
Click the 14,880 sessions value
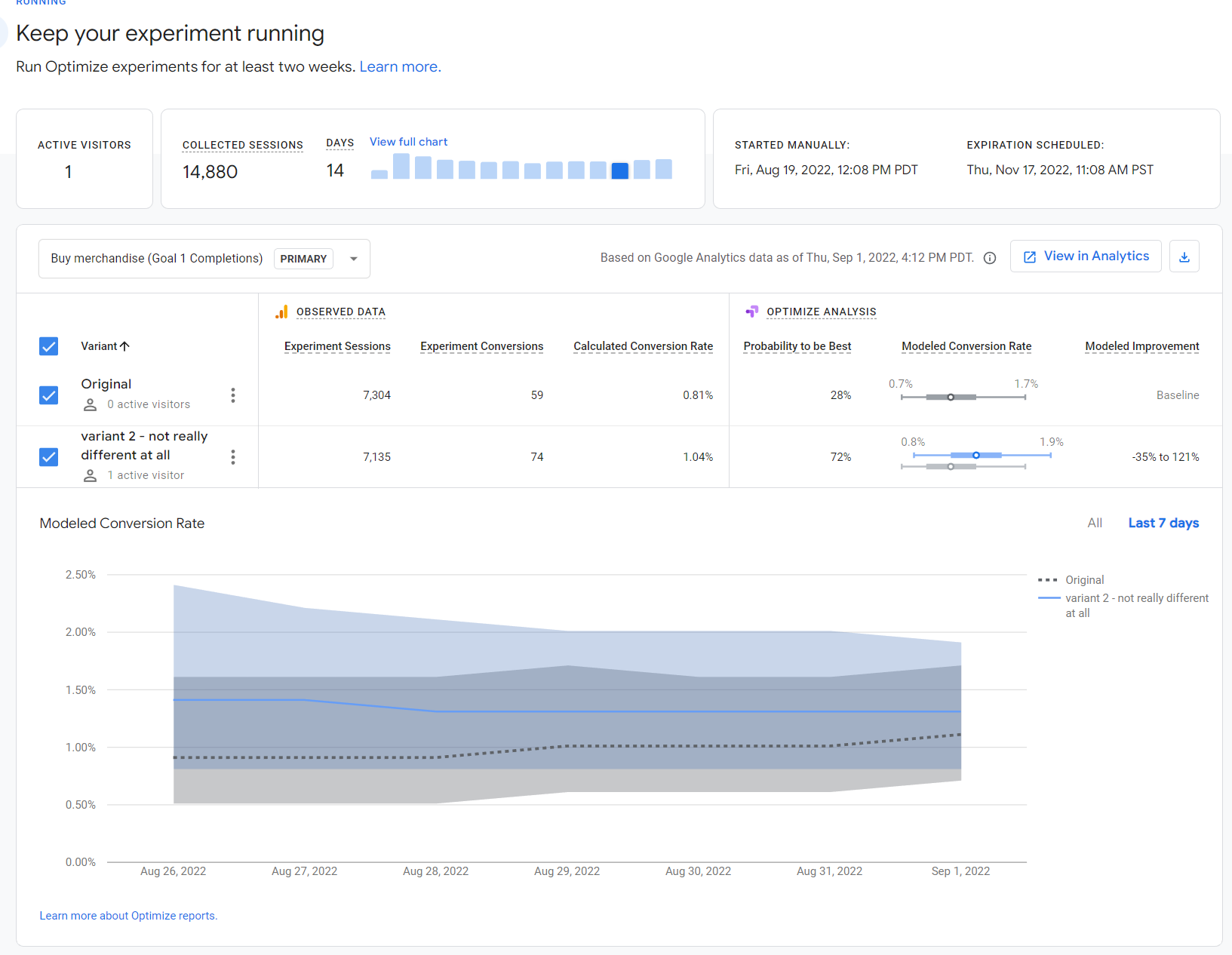click(x=210, y=172)
